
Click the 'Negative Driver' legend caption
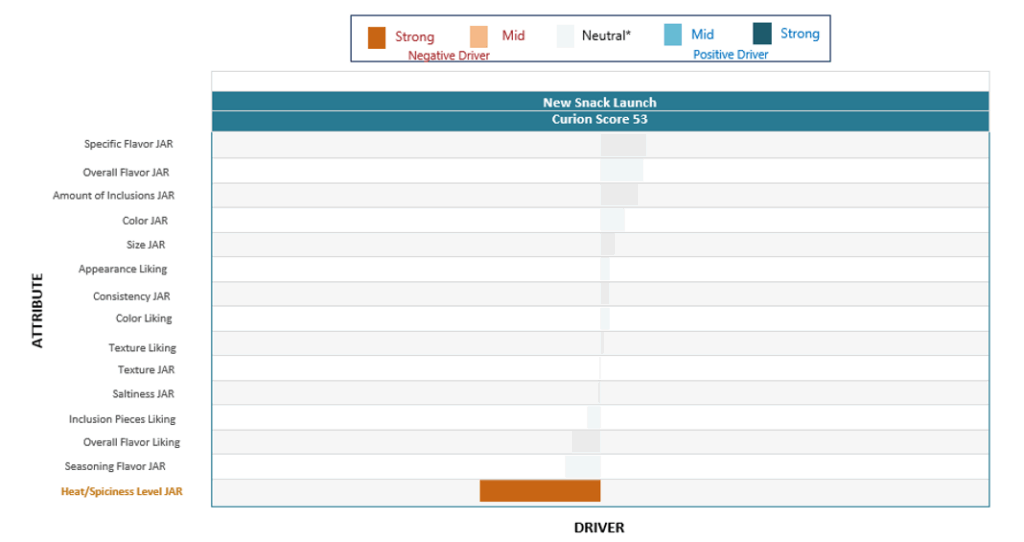[449, 56]
